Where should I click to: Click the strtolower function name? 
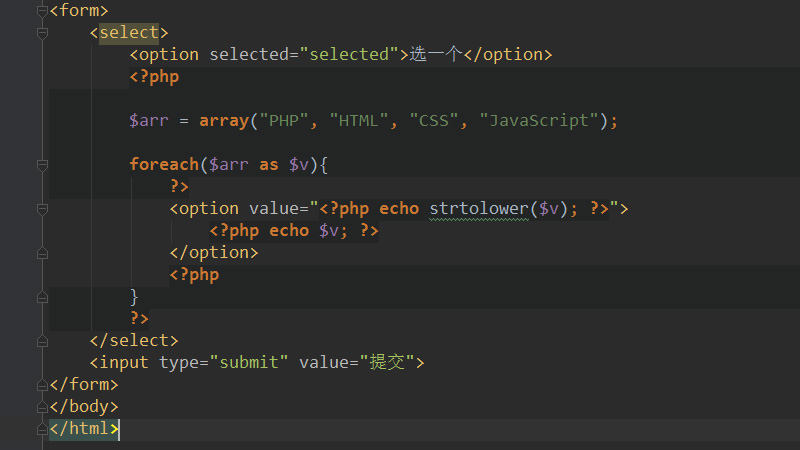point(479,208)
